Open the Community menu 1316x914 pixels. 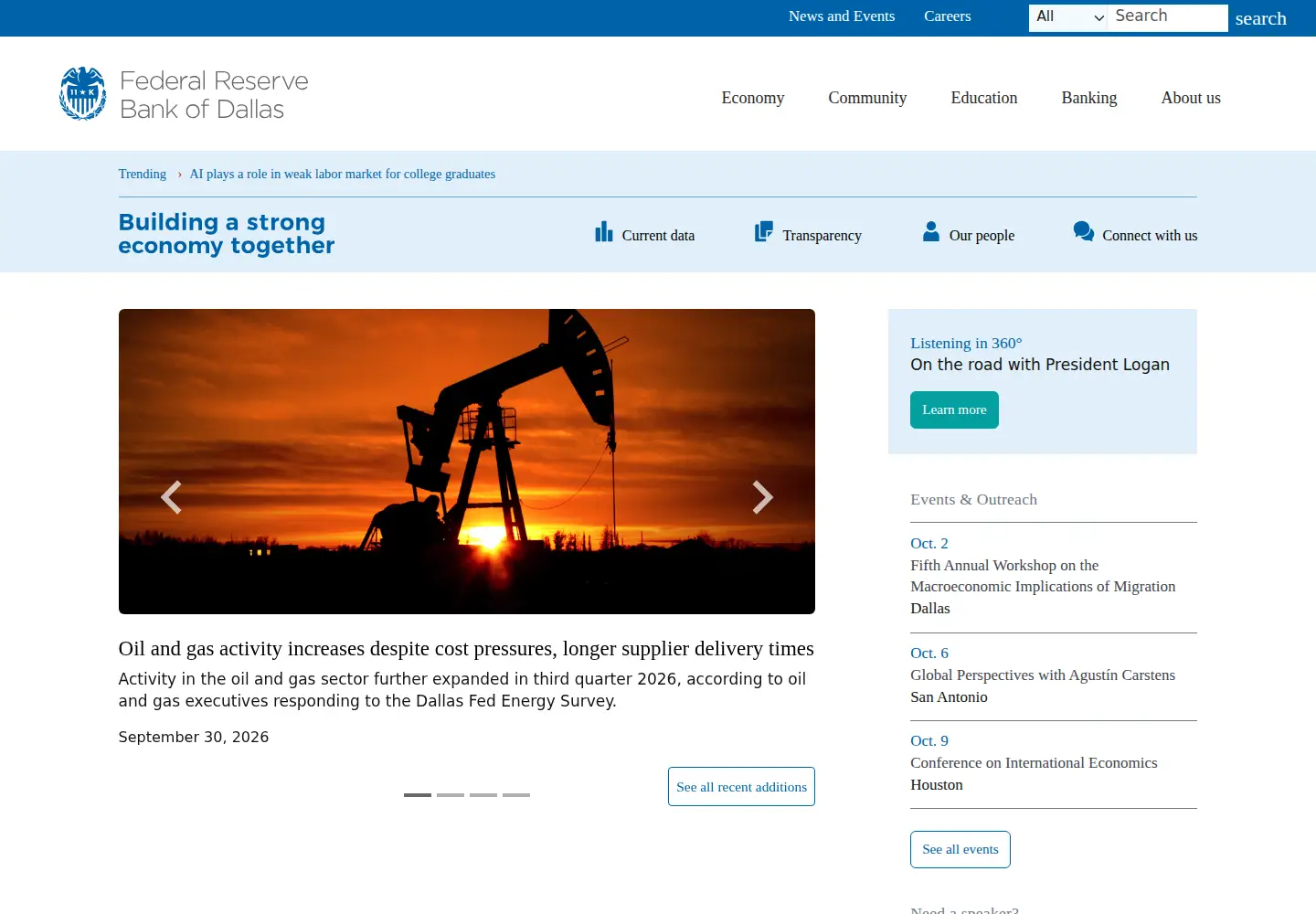tap(867, 98)
